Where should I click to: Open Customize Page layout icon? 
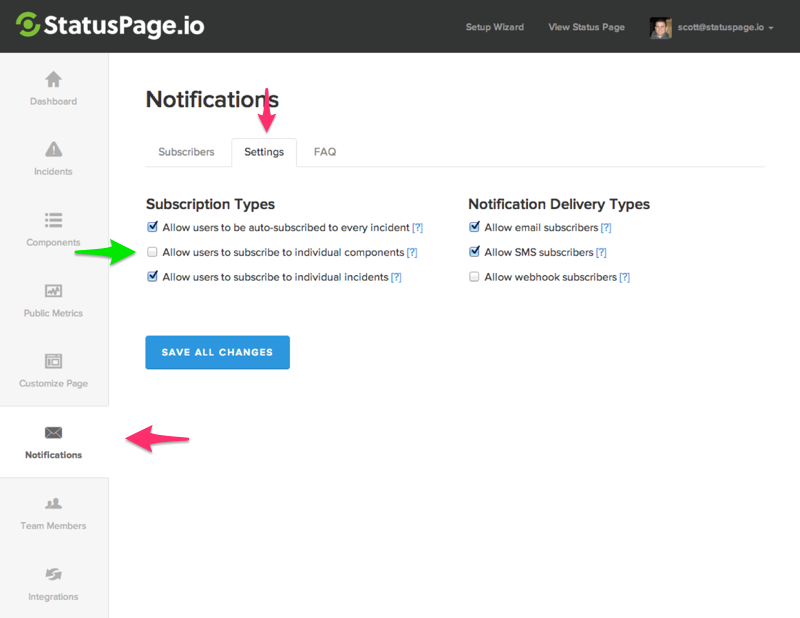53,361
